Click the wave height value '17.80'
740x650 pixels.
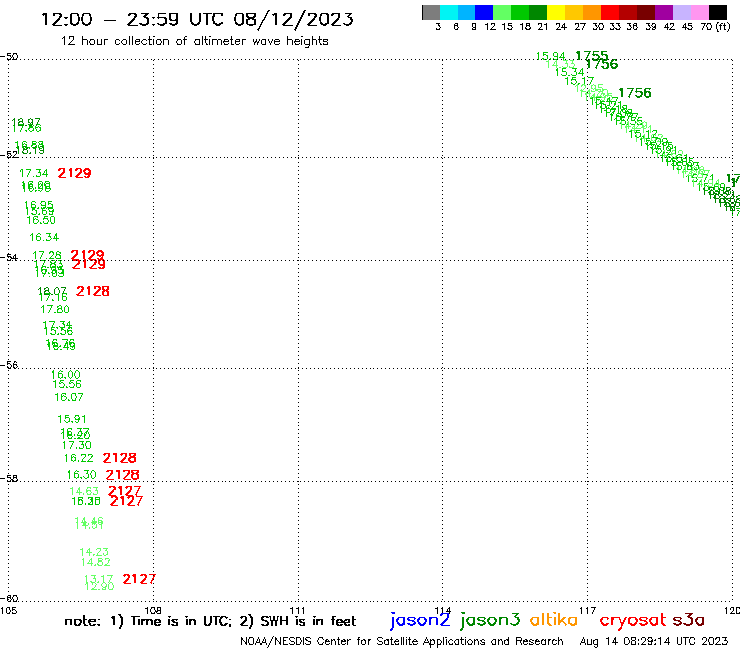[x=55, y=309]
